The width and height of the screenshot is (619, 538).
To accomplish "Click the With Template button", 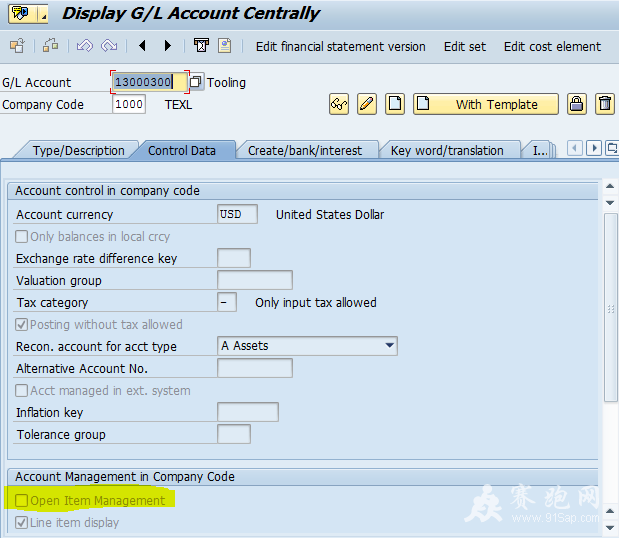I will (486, 104).
